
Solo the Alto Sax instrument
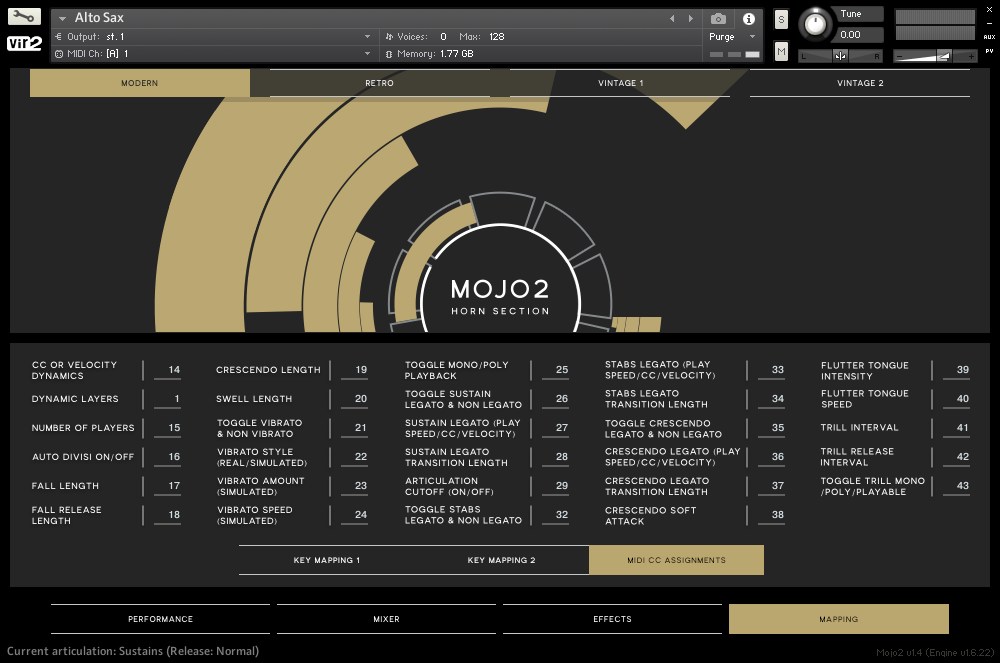[x=779, y=17]
